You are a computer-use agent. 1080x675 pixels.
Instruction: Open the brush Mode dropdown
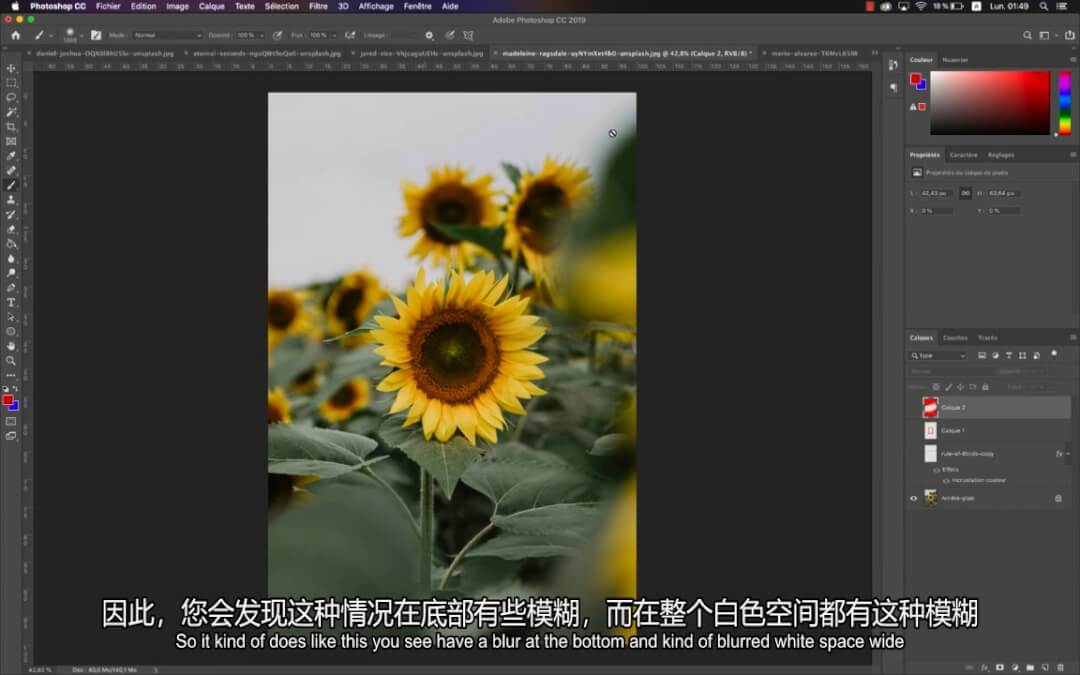(x=167, y=35)
